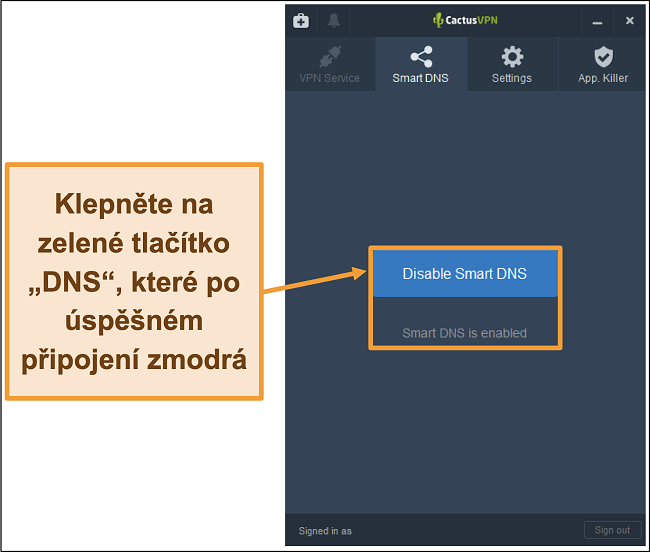Open the App. Killer tab
The height and width of the screenshot is (552, 650).
tap(603, 64)
